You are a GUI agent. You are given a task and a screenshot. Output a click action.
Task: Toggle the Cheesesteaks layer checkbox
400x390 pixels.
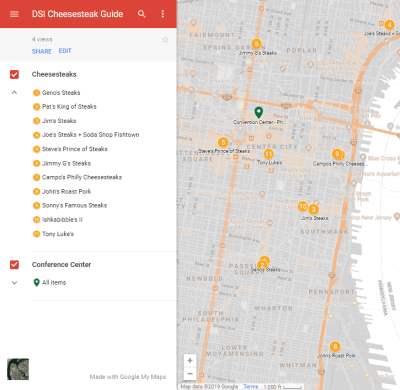[x=14, y=74]
